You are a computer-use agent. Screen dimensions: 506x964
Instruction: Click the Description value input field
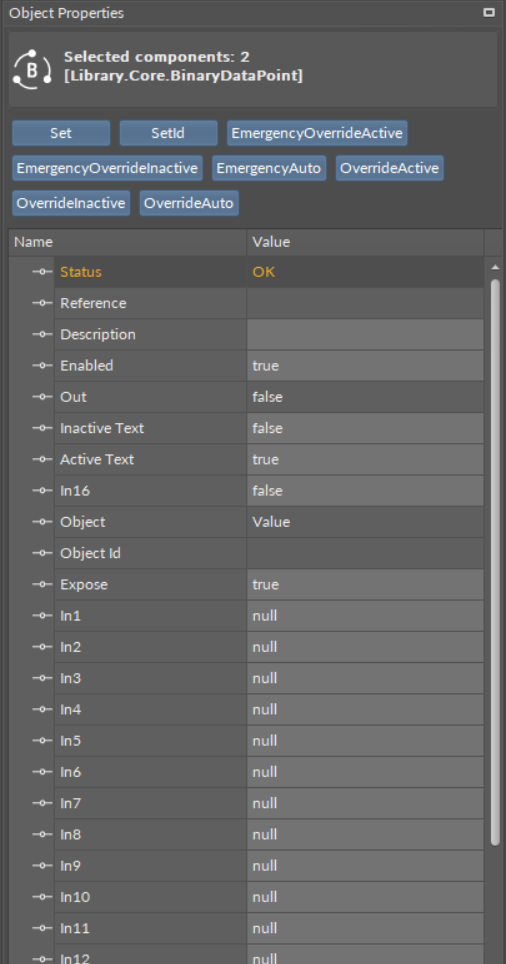pos(365,334)
